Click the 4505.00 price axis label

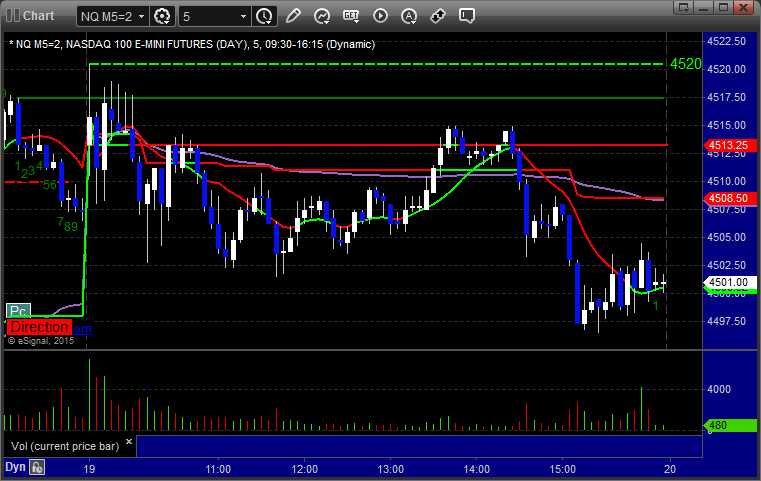tap(727, 237)
